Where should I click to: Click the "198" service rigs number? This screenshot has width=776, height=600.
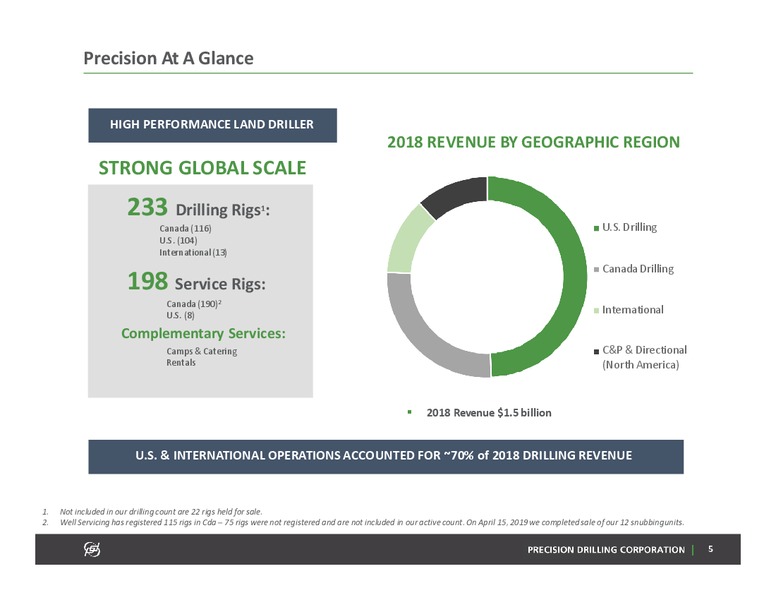pos(147,281)
